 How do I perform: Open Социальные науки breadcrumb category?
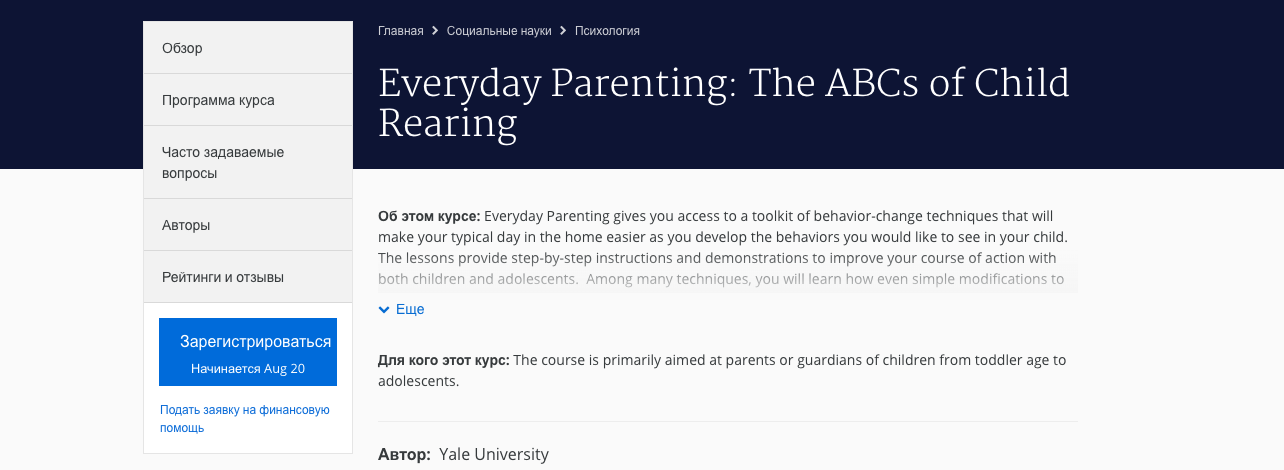pyautogui.click(x=499, y=31)
